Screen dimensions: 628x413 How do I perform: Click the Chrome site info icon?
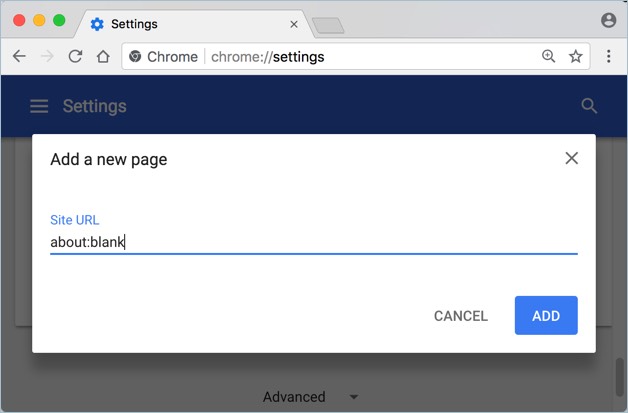tap(135, 56)
